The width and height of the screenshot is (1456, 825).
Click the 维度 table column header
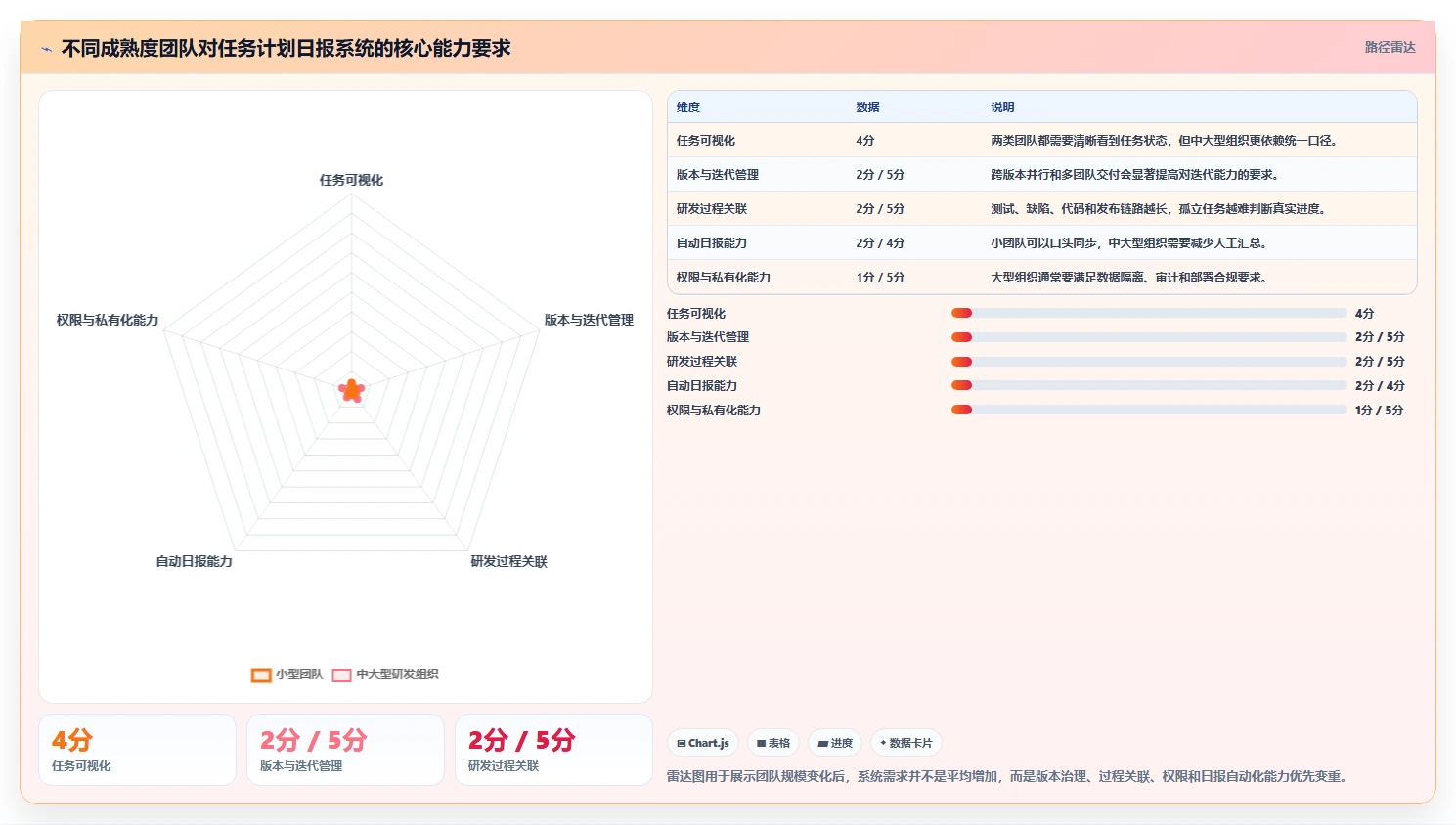click(x=688, y=108)
